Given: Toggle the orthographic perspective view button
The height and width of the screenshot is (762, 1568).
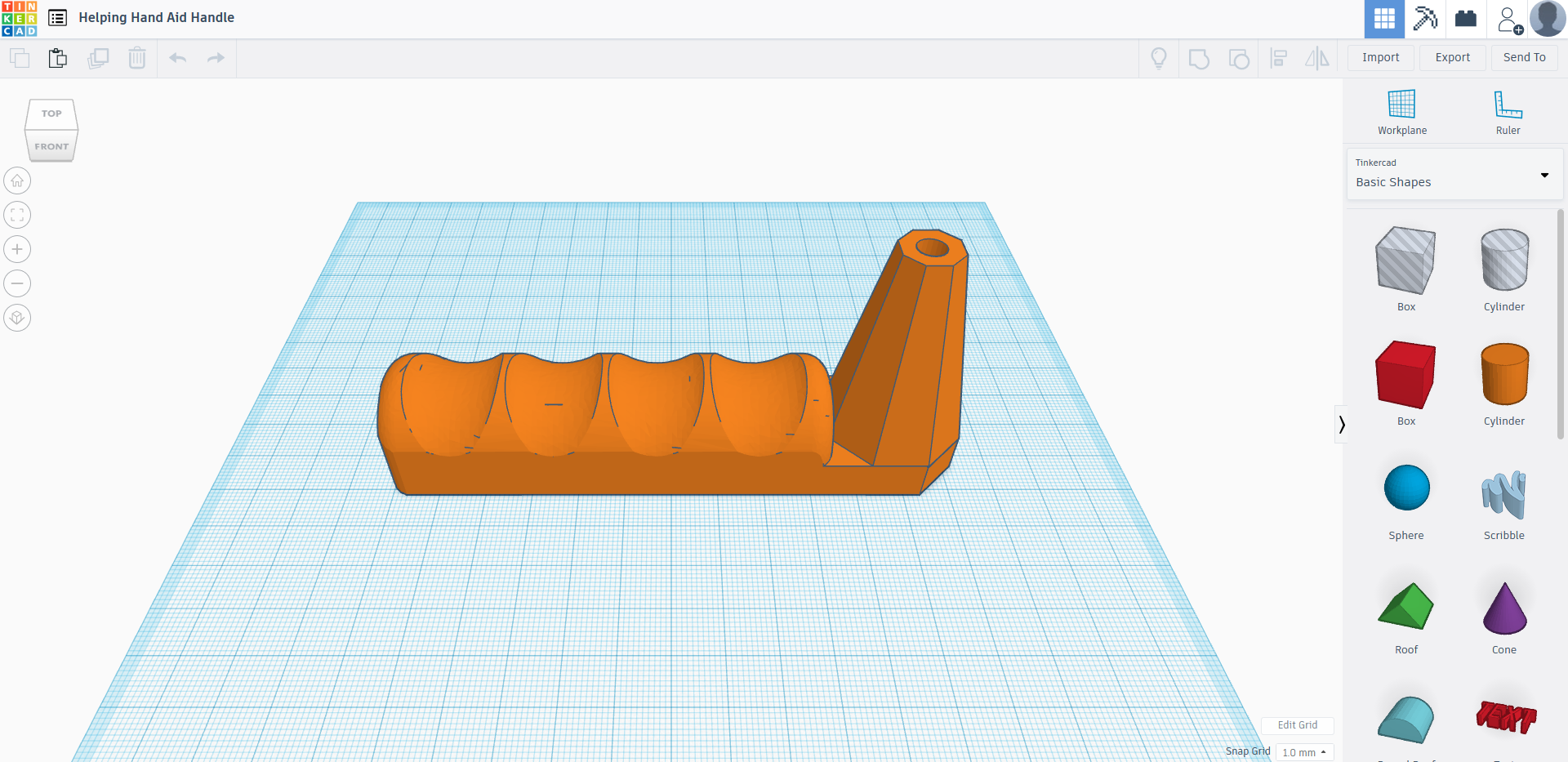Looking at the screenshot, I should click(x=17, y=318).
